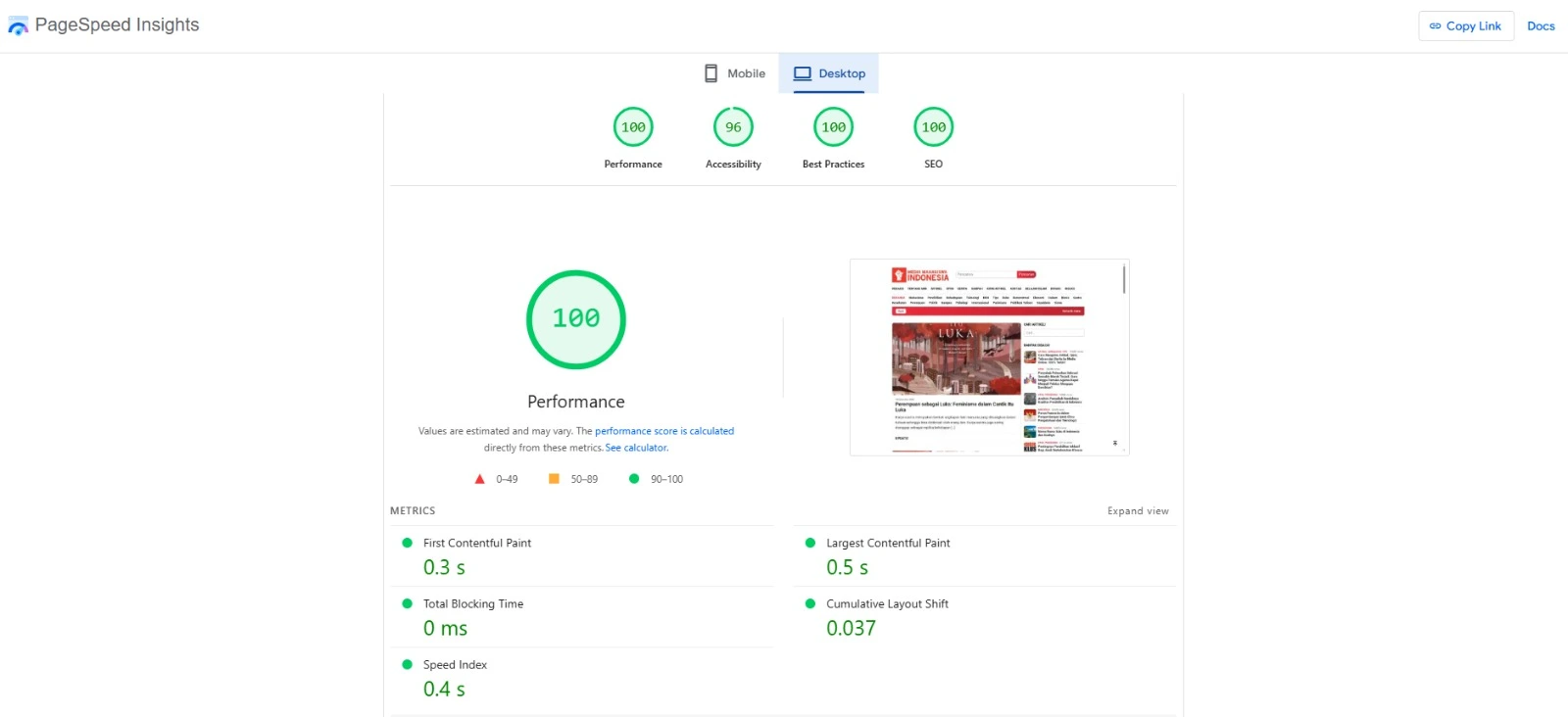The height and width of the screenshot is (717, 1568).
Task: Click the link icon in Copy Link
Action: [x=1435, y=26]
